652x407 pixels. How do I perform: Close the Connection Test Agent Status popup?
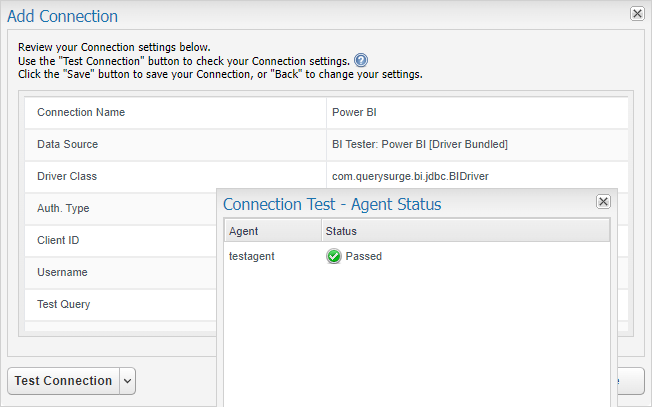603,202
